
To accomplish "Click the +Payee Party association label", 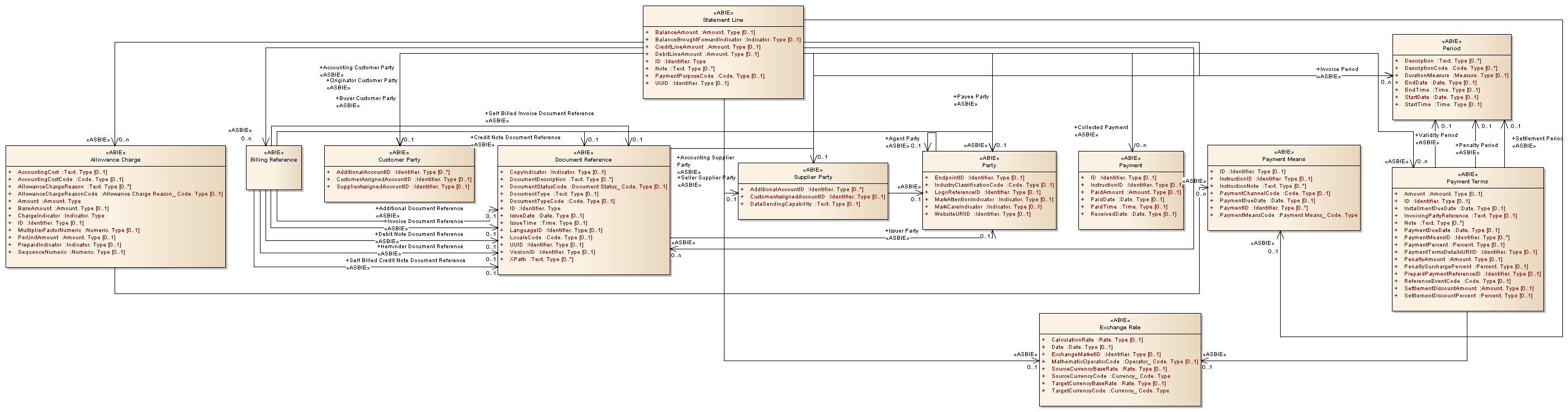I will (971, 97).
